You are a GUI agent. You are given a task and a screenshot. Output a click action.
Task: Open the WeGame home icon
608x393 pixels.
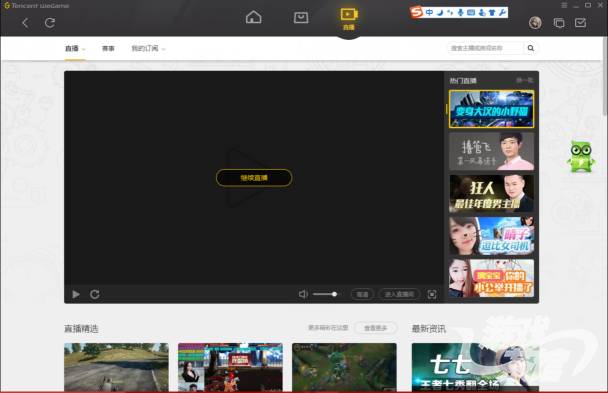[x=254, y=17]
